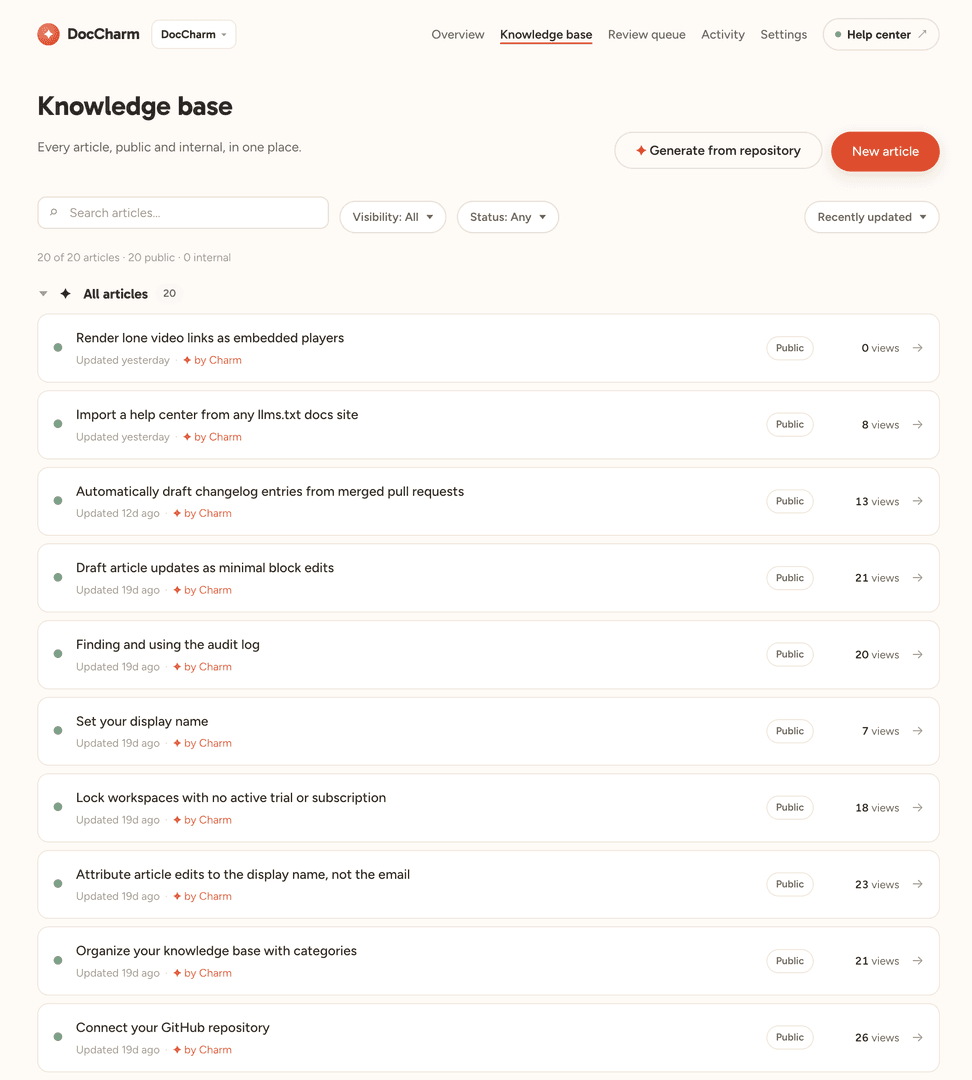Open the Visibility: All filter dropdown
The height and width of the screenshot is (1080, 972).
[393, 217]
